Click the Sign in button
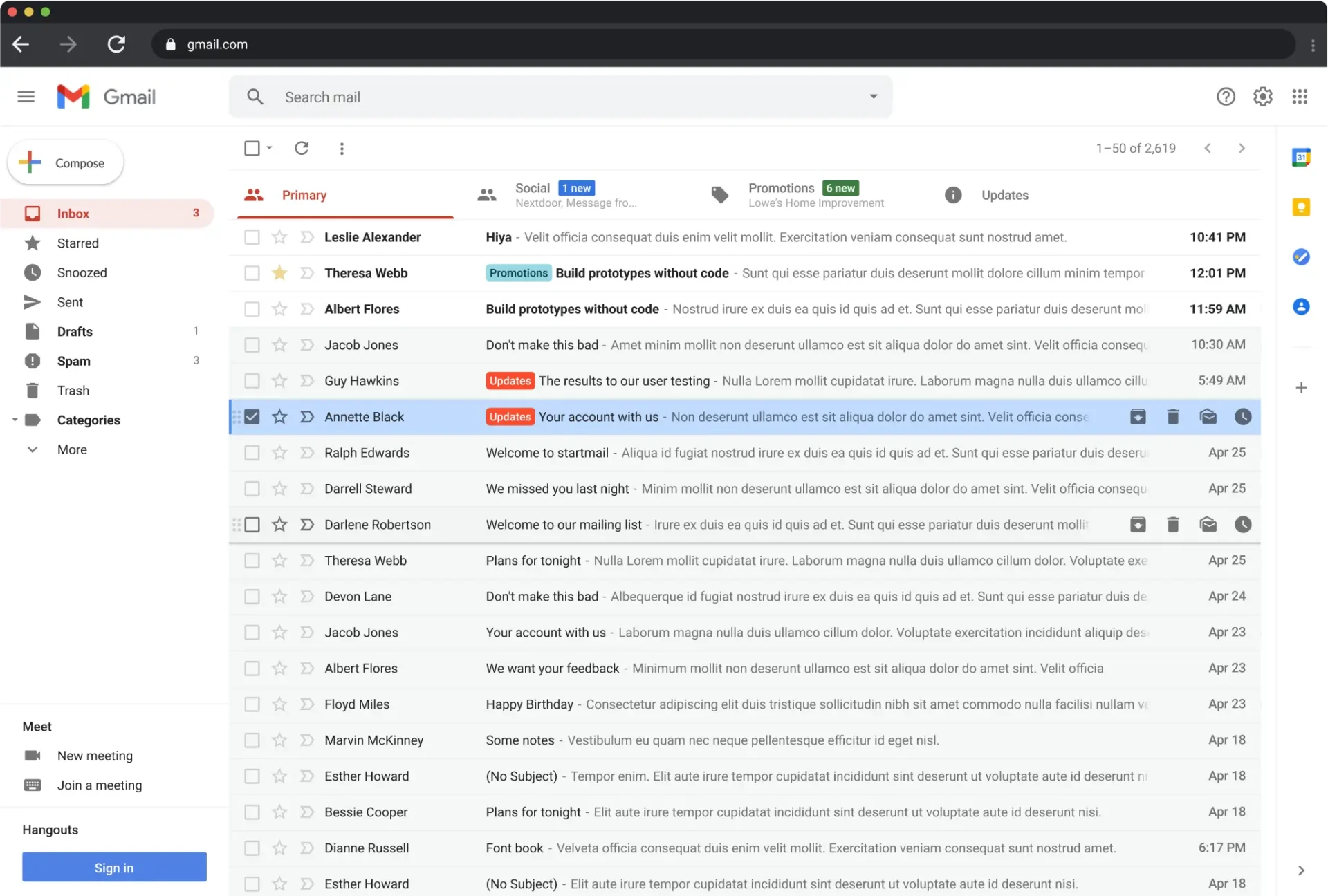The height and width of the screenshot is (896, 1328). point(114,867)
